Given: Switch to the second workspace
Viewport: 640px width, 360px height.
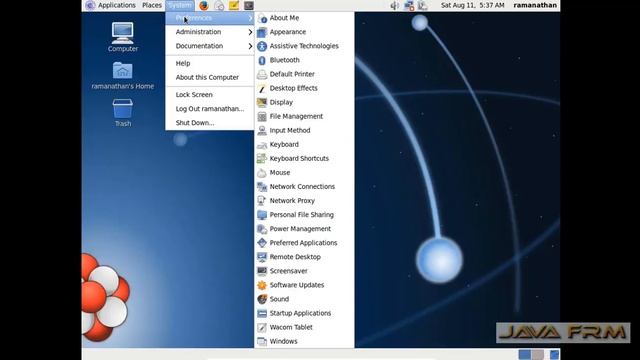Looking at the screenshot, I should (538, 354).
